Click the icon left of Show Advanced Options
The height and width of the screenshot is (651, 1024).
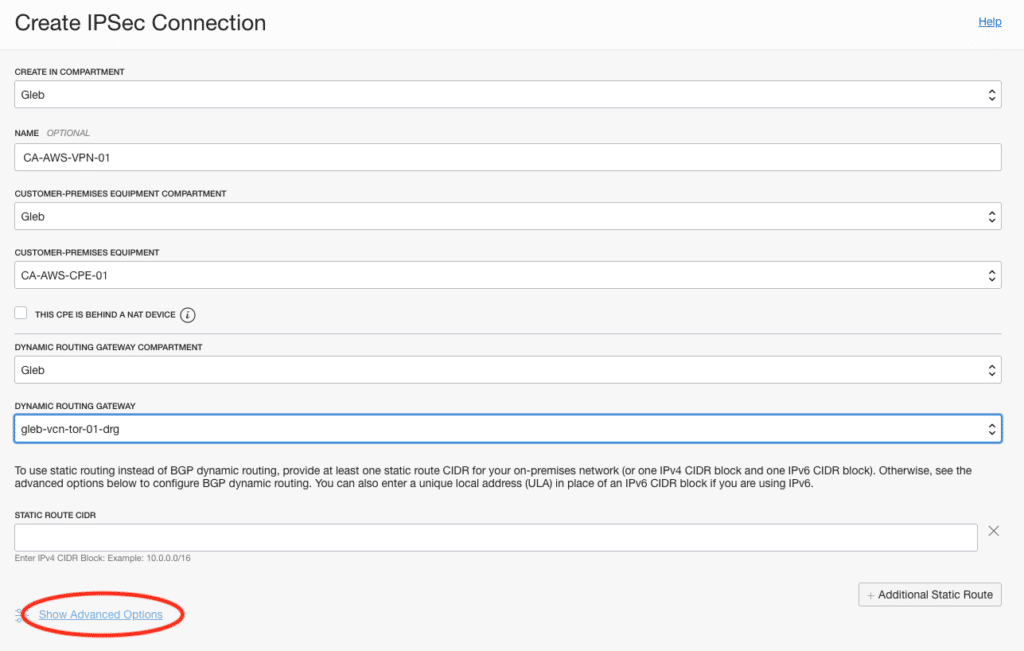pyautogui.click(x=21, y=615)
